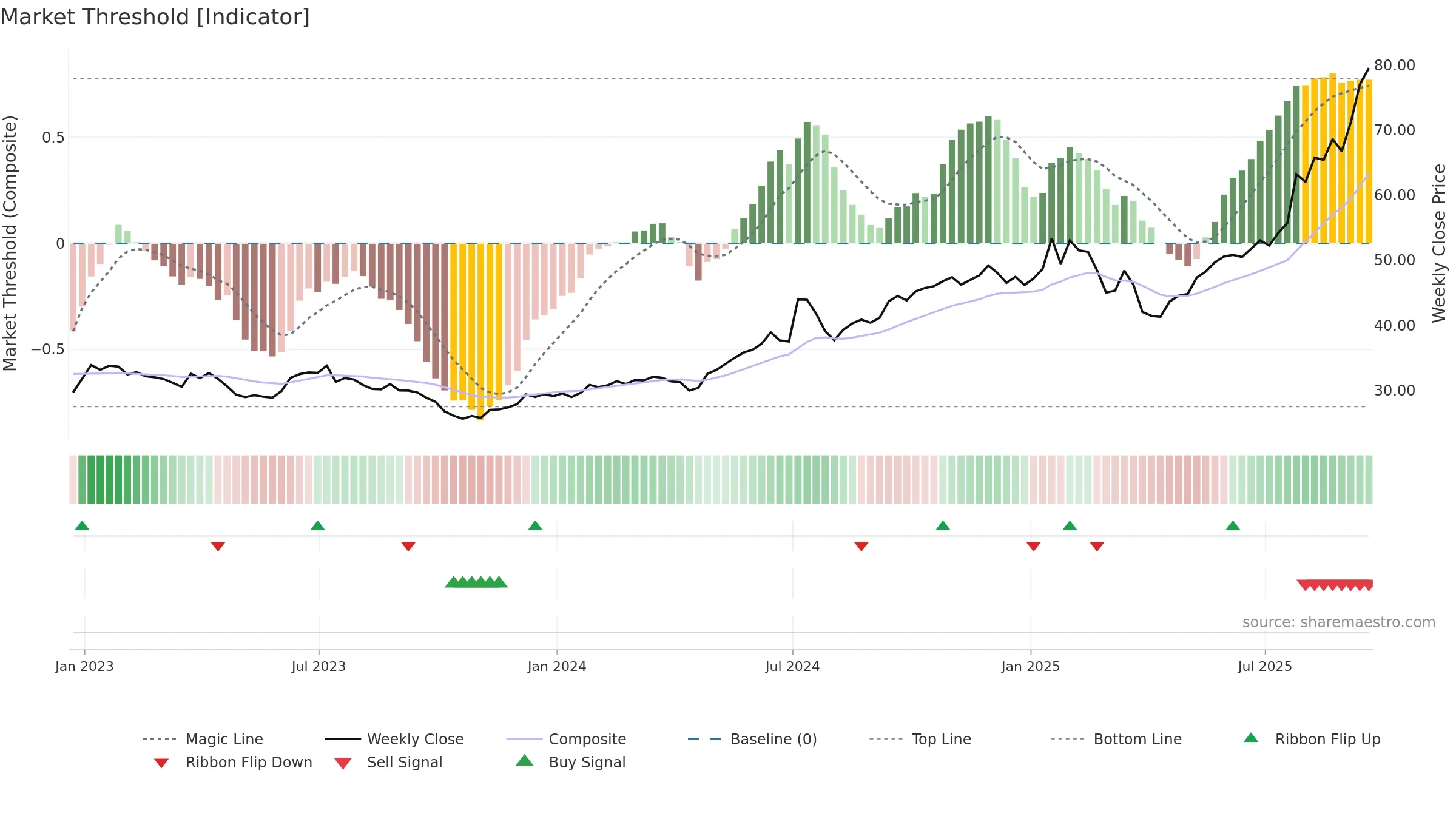The width and height of the screenshot is (1456, 819).
Task: Click the Jan 2023 x-axis label
Action: (x=84, y=666)
